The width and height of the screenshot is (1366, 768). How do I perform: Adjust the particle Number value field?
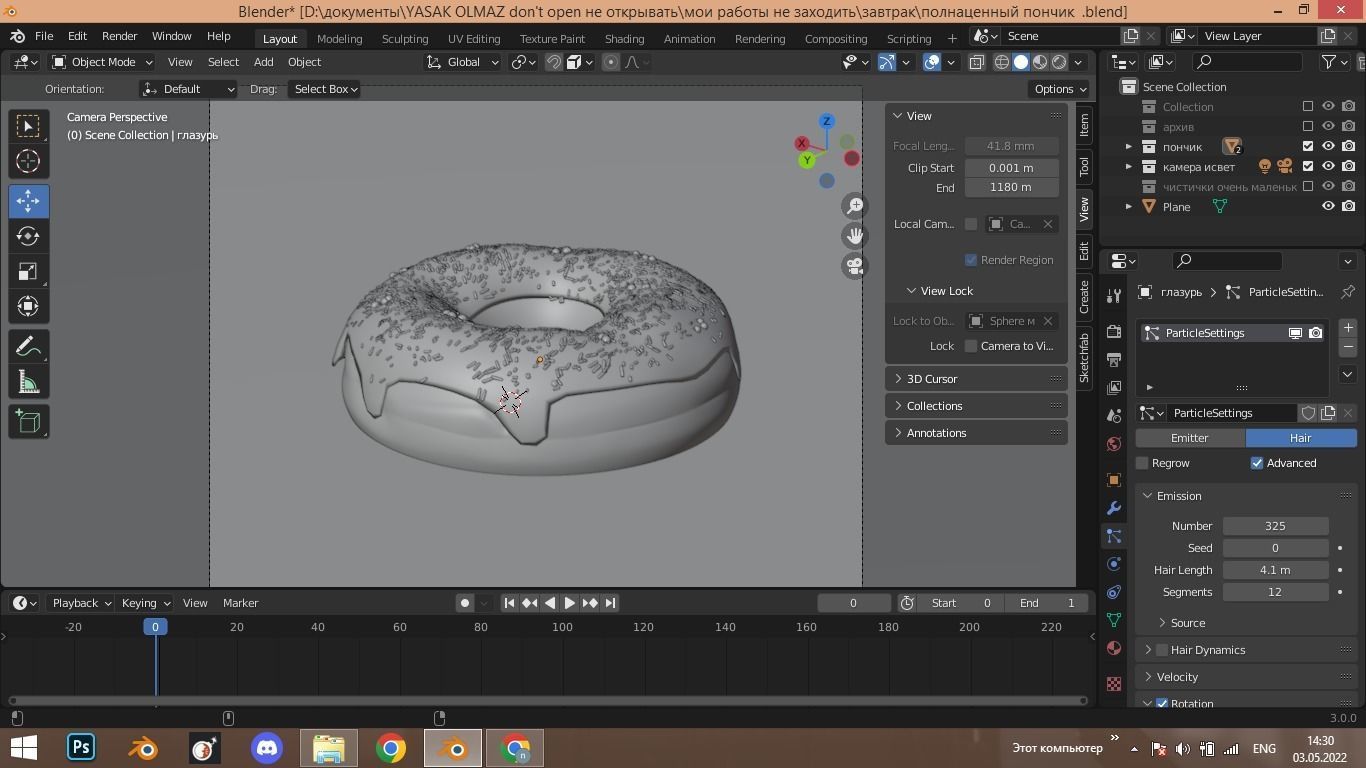pos(1275,526)
